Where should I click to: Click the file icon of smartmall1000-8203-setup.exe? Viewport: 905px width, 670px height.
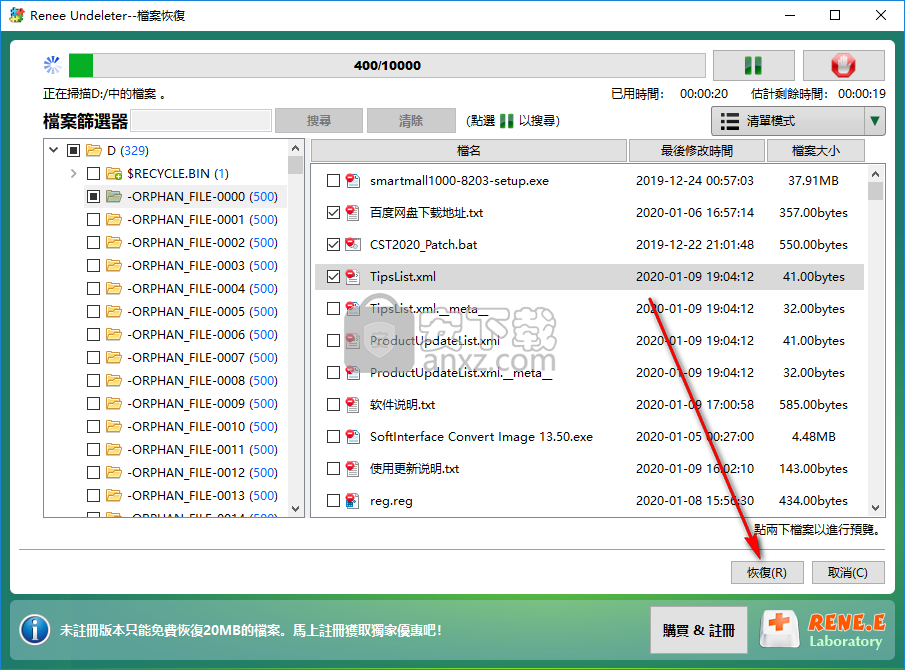click(353, 181)
